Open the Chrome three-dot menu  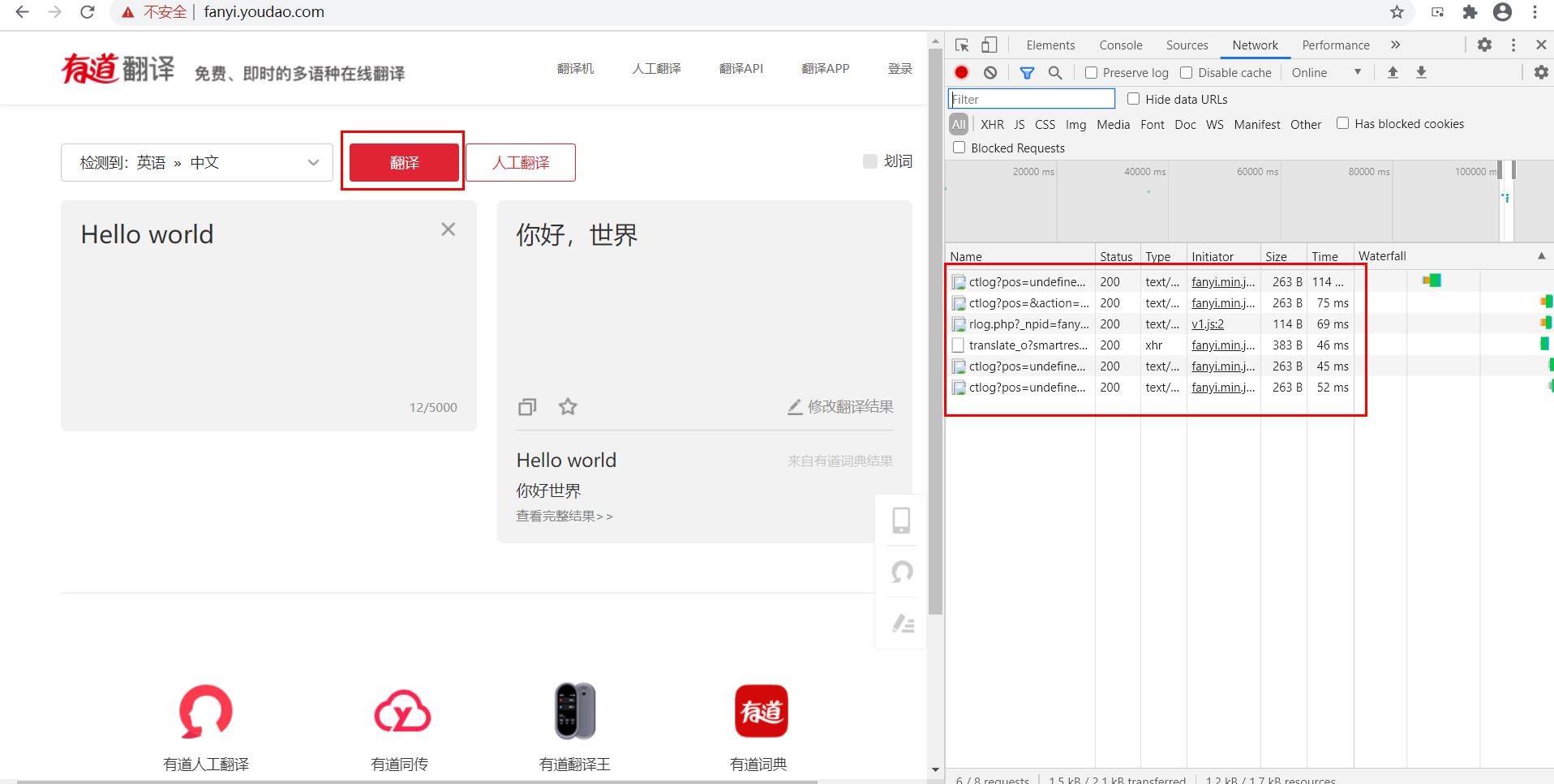click(1535, 12)
